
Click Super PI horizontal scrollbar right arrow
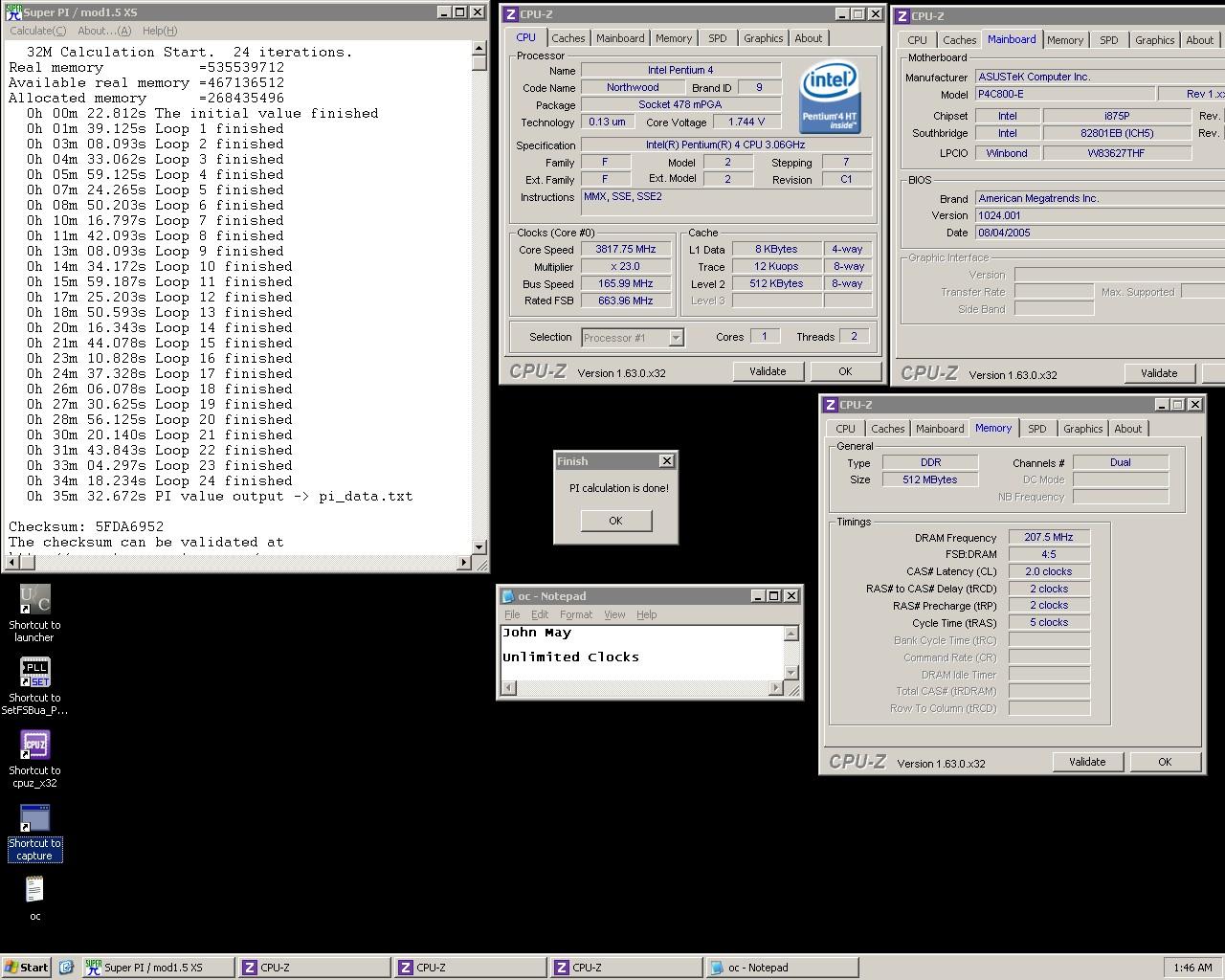[465, 562]
